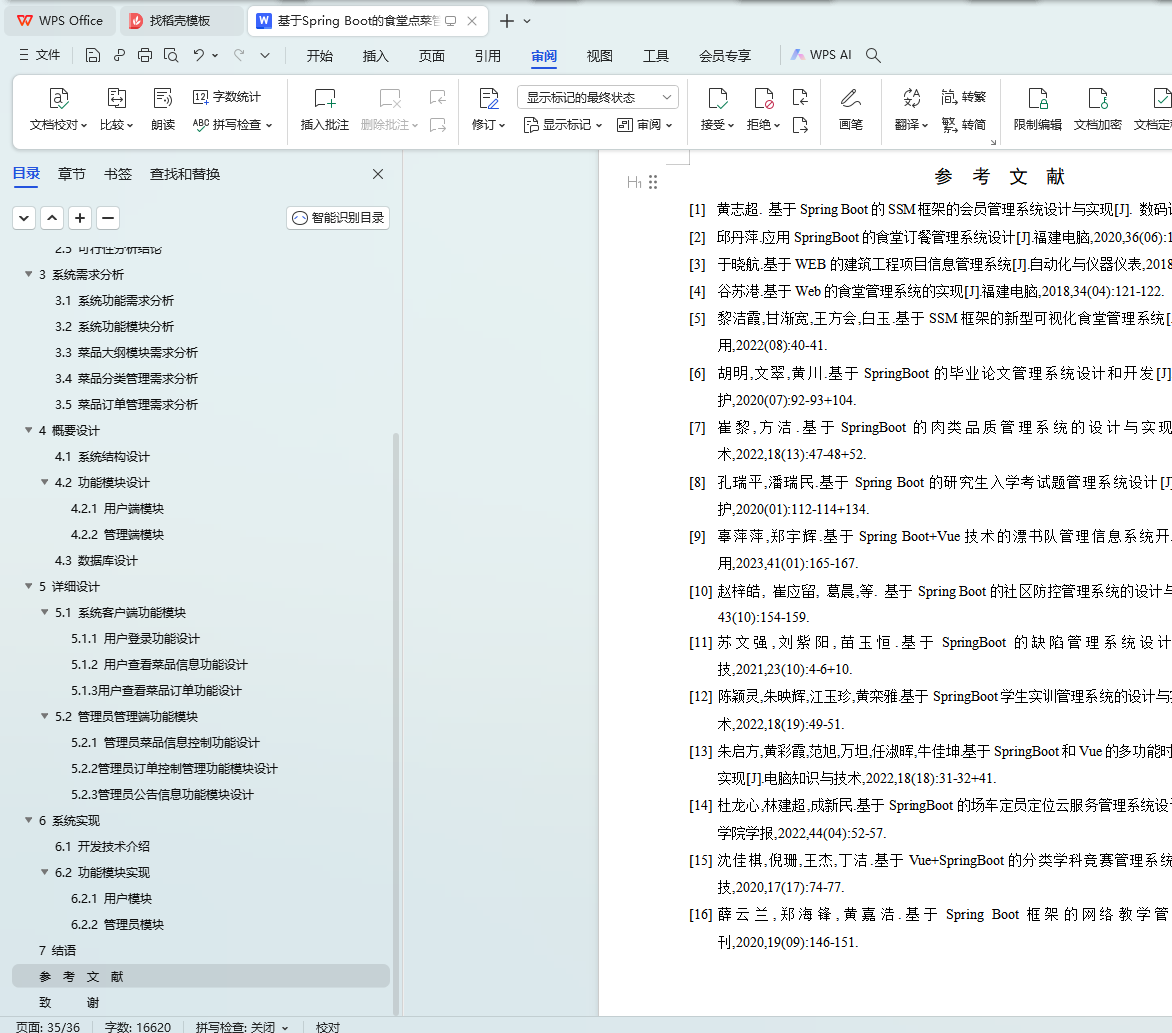Image resolution: width=1172 pixels, height=1033 pixels.
Task: Click 智能识别目录 button
Action: [x=338, y=218]
